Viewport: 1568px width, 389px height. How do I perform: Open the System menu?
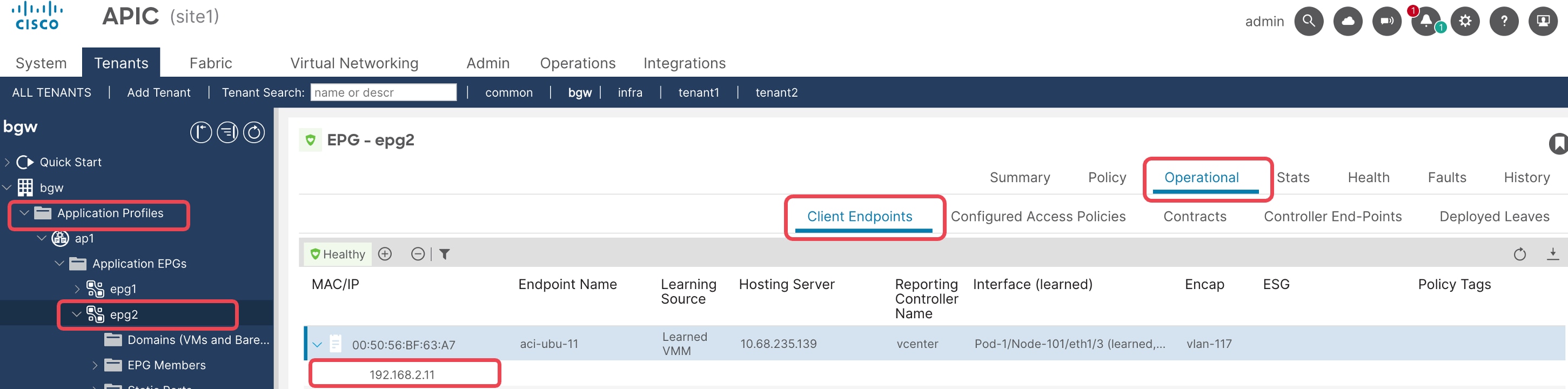click(x=41, y=63)
